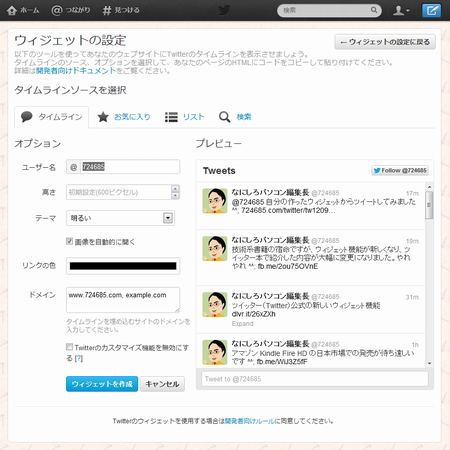Click the preview scrollbar thumb

click(429, 205)
